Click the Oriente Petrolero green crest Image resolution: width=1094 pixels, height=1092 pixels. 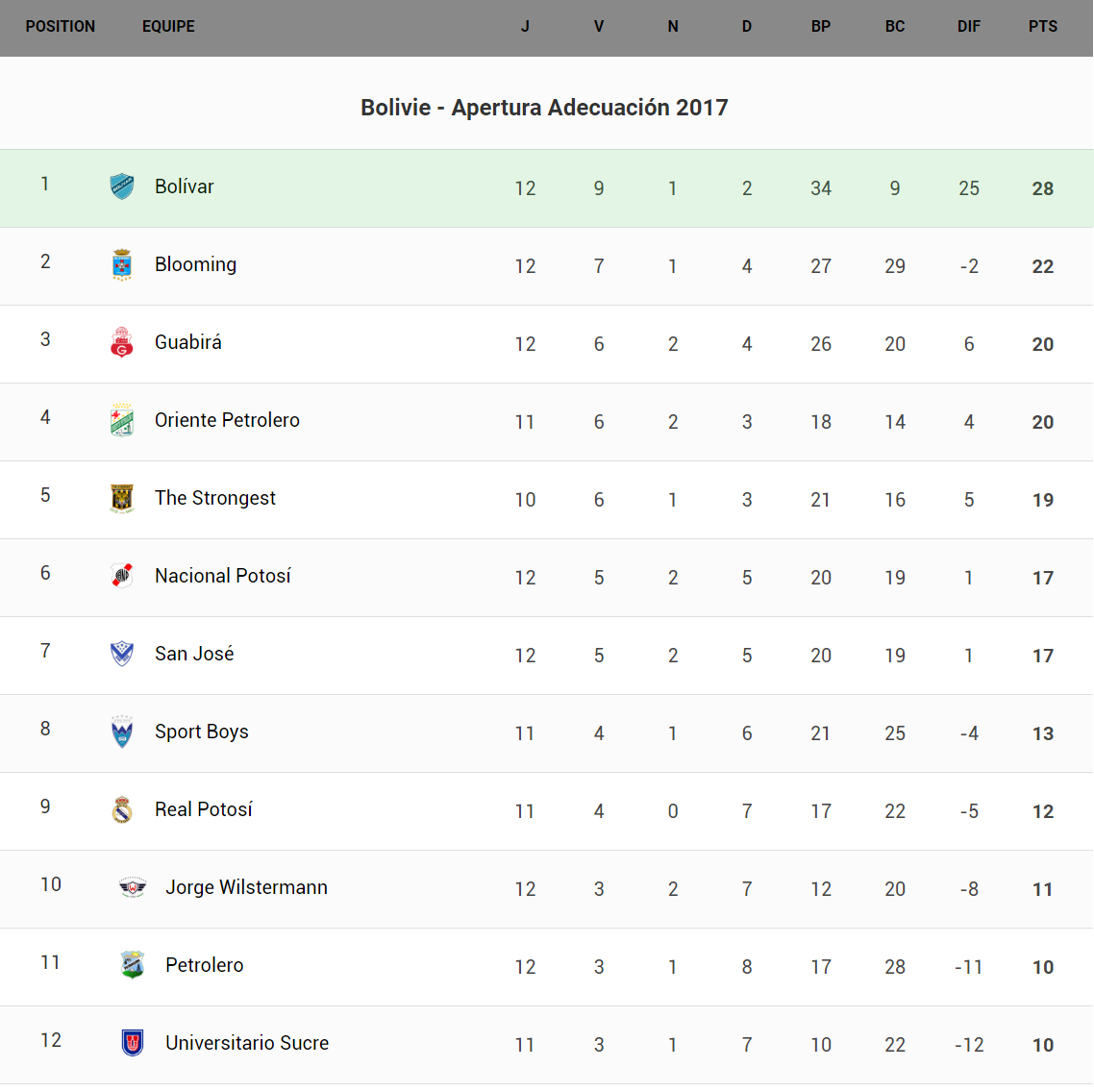[x=122, y=420]
